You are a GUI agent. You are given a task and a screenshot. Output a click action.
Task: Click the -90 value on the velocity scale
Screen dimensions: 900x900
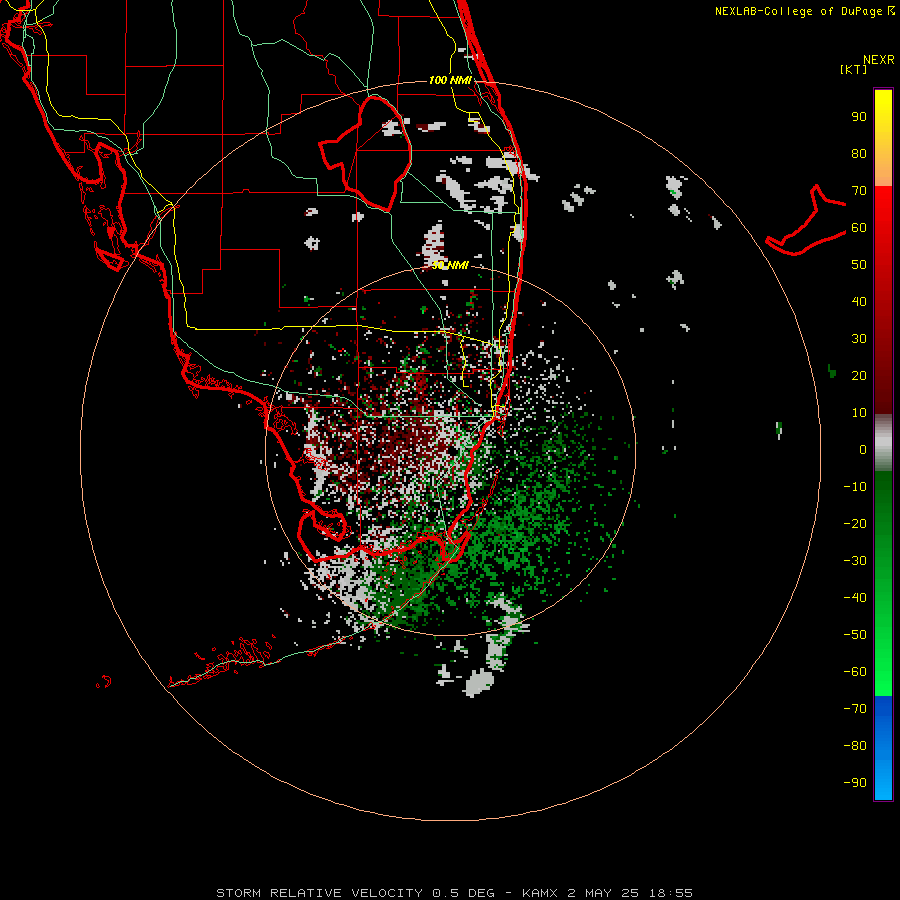pyautogui.click(x=855, y=782)
